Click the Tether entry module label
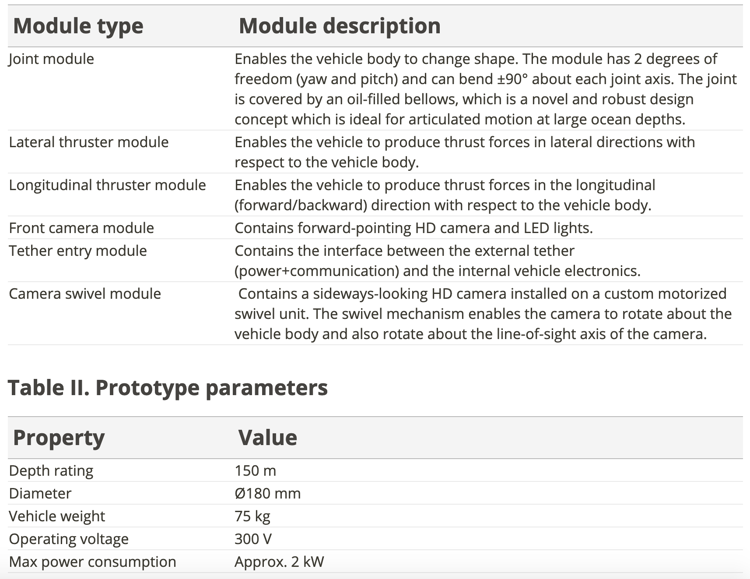The image size is (750, 579). pos(77,251)
